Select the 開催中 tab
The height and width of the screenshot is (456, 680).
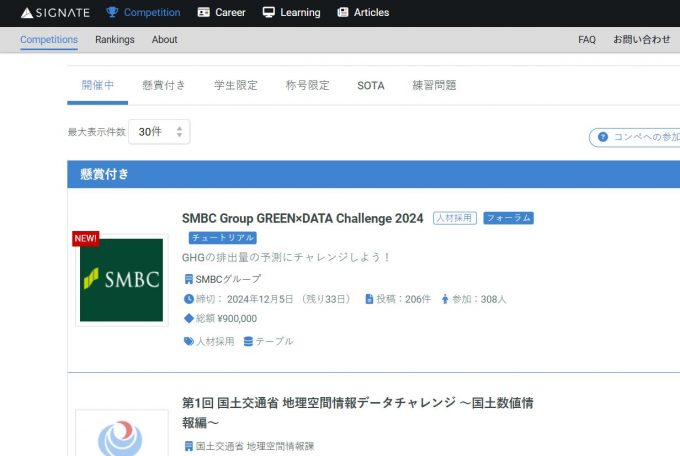point(98,85)
